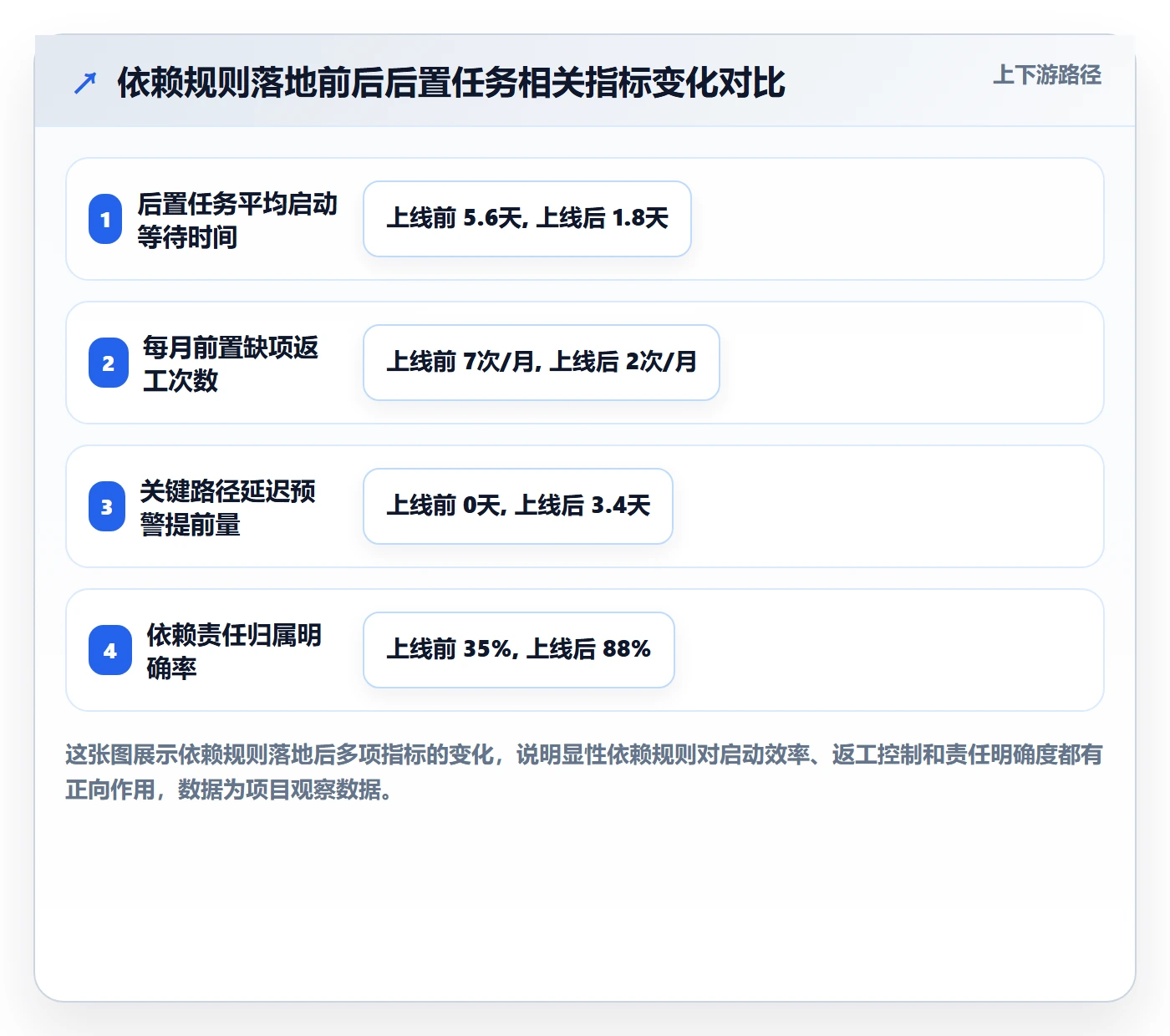The width and height of the screenshot is (1170, 1036).
Task: Click the blue arrow icon beside the title
Action: coord(85,83)
